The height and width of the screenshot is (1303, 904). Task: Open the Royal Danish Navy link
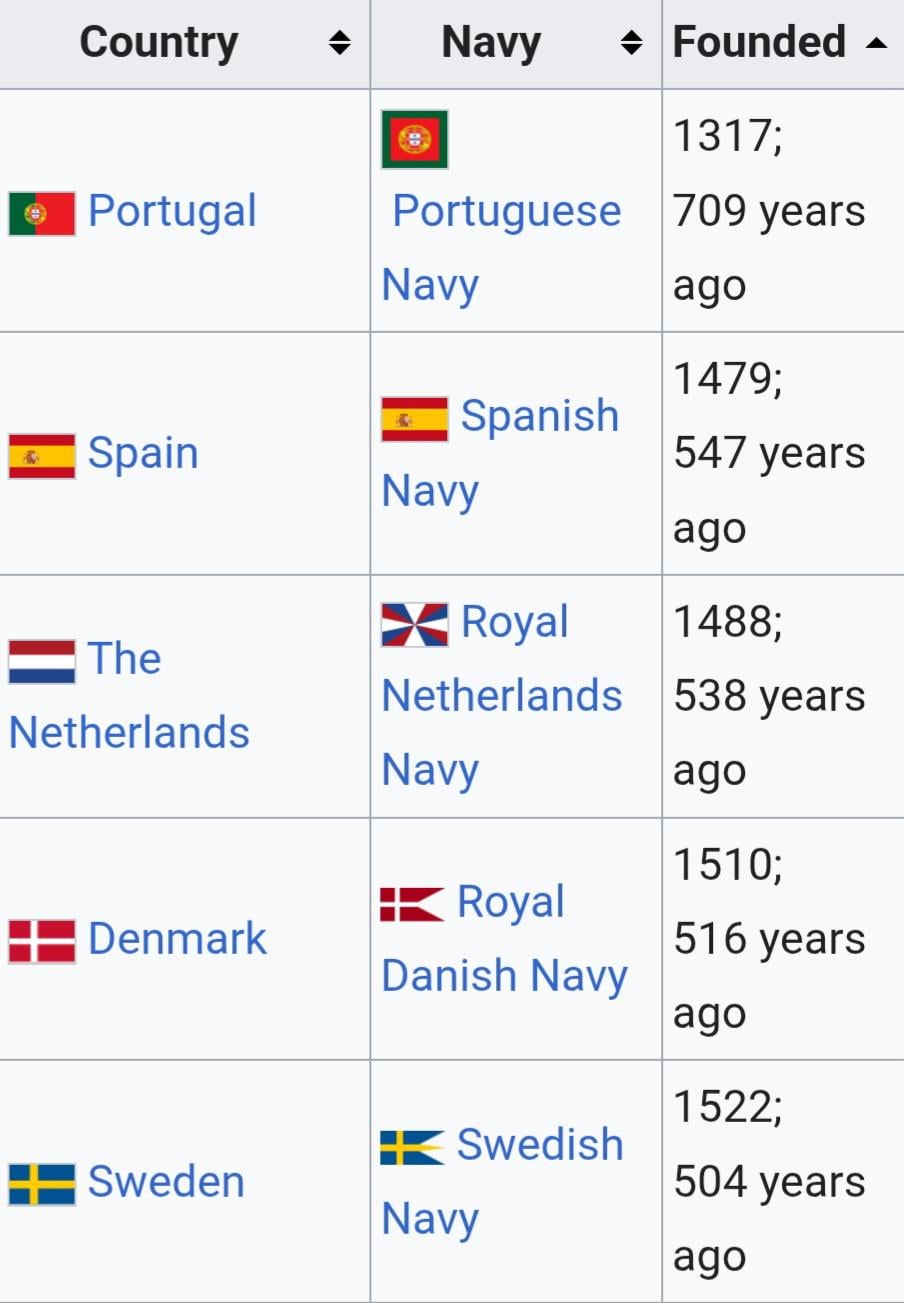coord(504,976)
